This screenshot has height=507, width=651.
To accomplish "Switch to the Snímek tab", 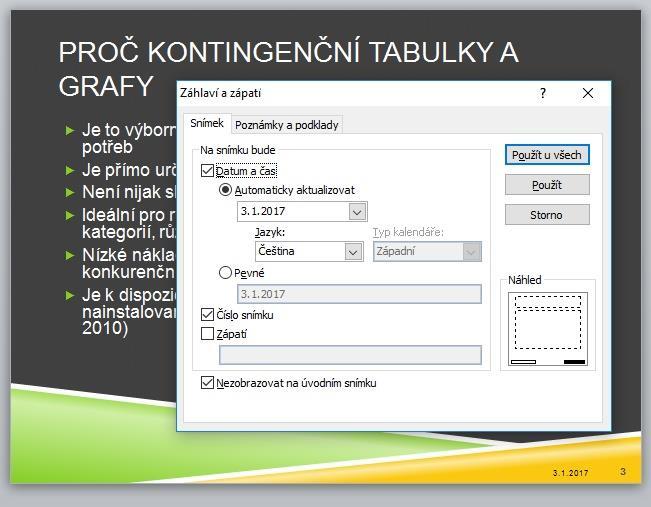I will pos(207,123).
